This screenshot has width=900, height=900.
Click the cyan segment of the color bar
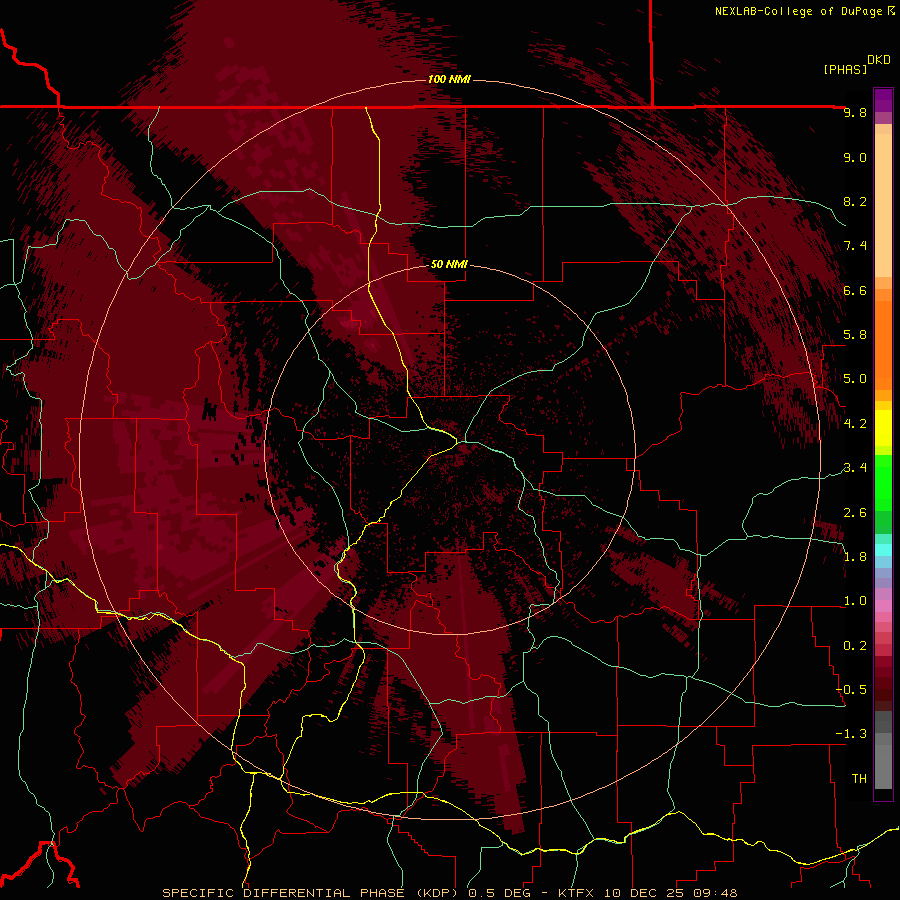(883, 550)
